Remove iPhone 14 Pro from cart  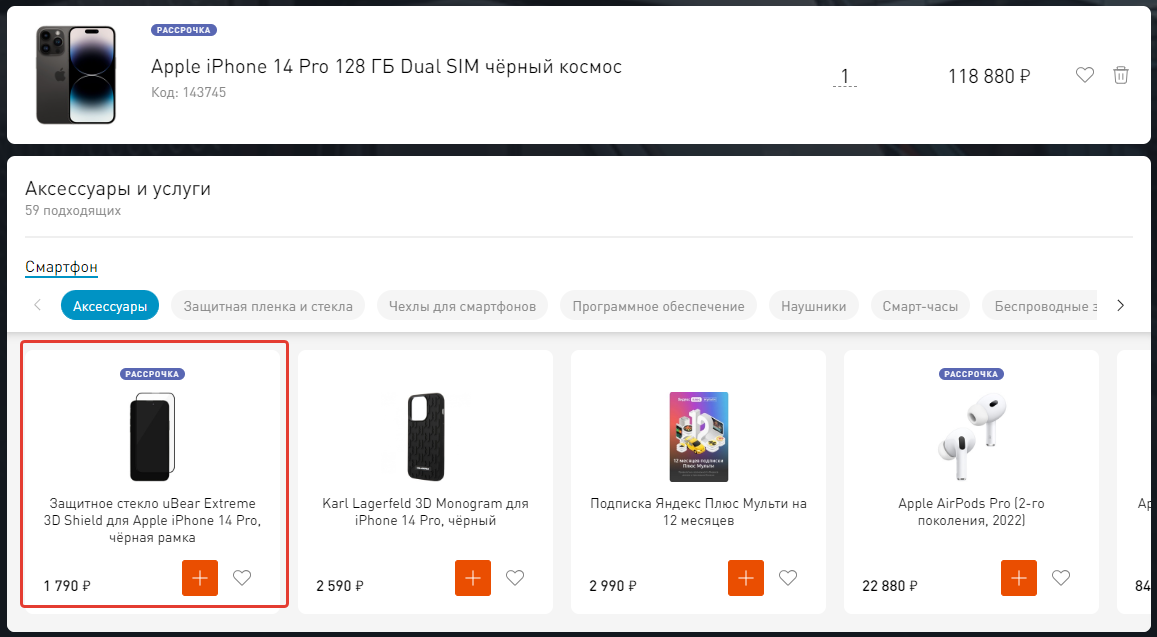tap(1121, 75)
